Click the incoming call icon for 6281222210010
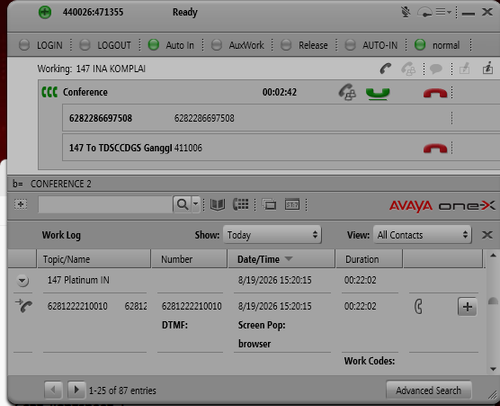500x406 pixels. (x=24, y=306)
